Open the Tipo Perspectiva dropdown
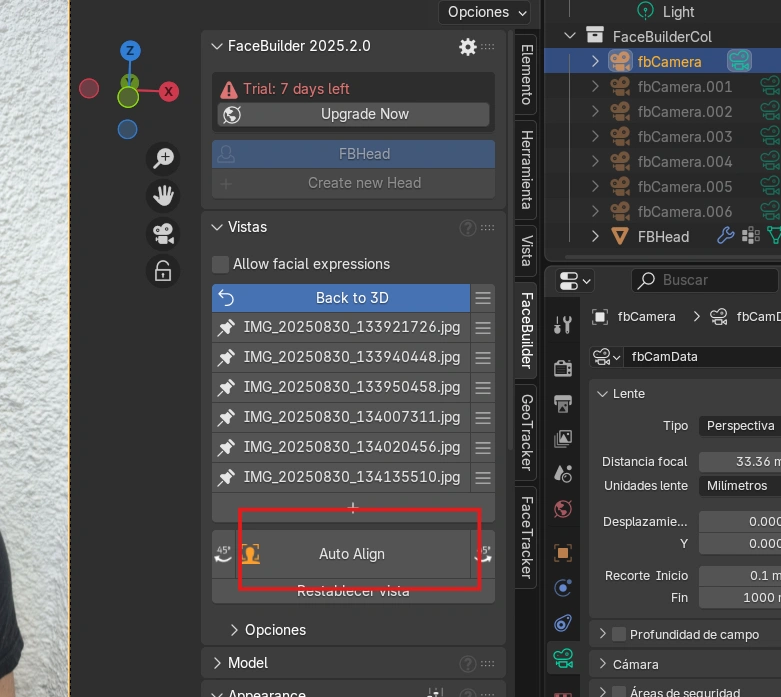This screenshot has height=697, width=781. (x=740, y=426)
